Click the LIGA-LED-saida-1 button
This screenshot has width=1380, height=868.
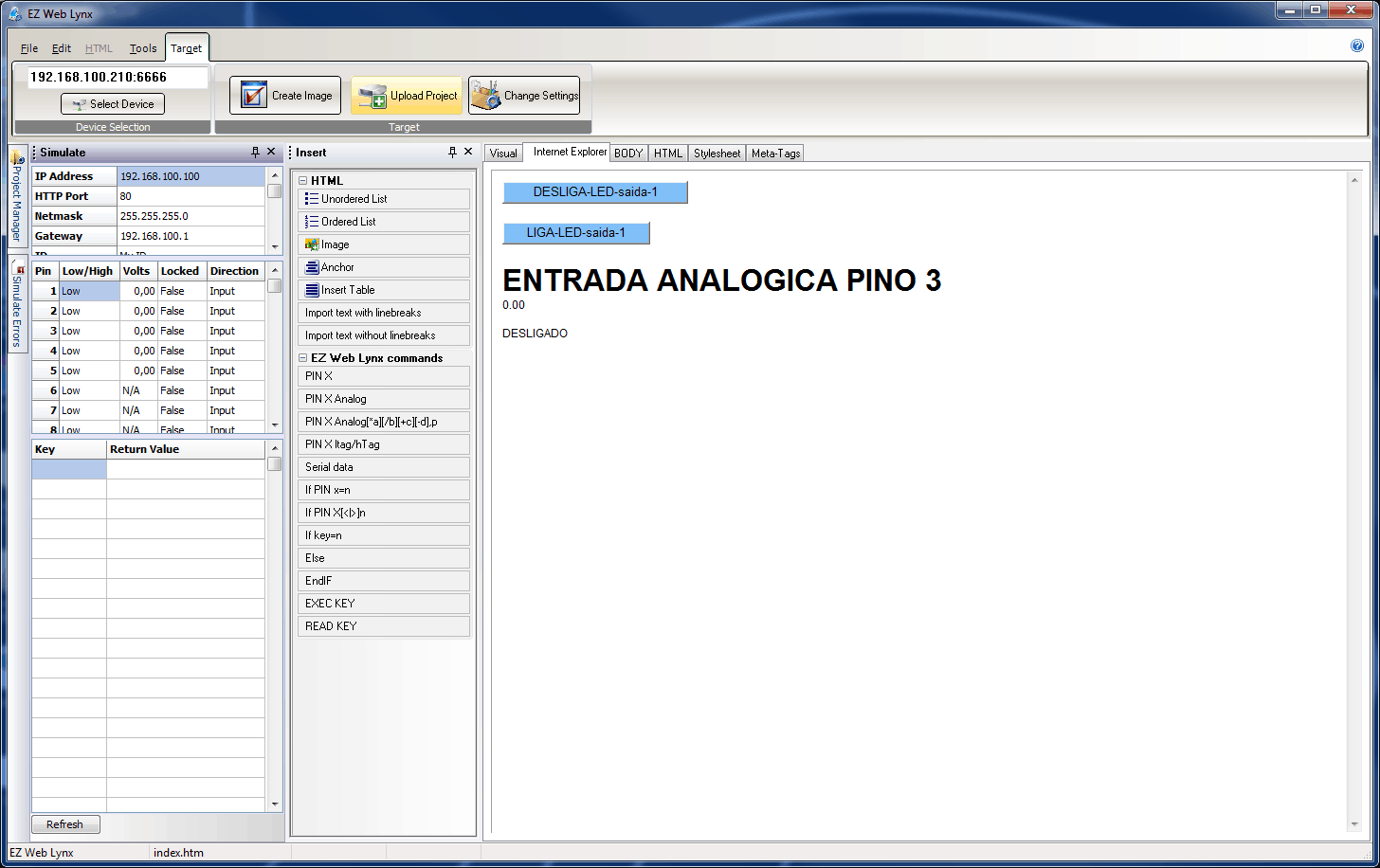pyautogui.click(x=575, y=233)
